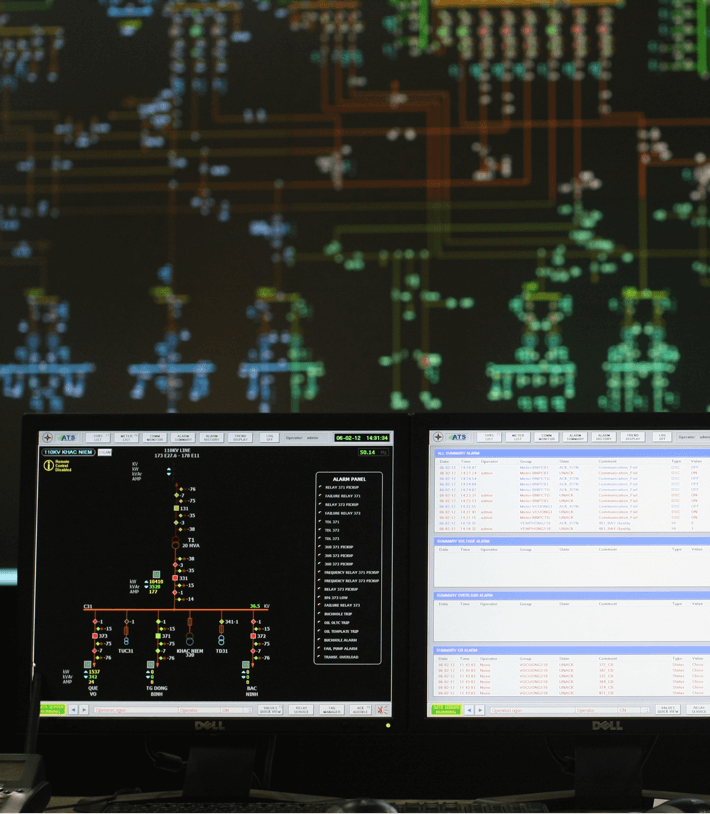Click the next page arrow on right monitor
The image size is (710, 814).
pyautogui.click(x=481, y=710)
